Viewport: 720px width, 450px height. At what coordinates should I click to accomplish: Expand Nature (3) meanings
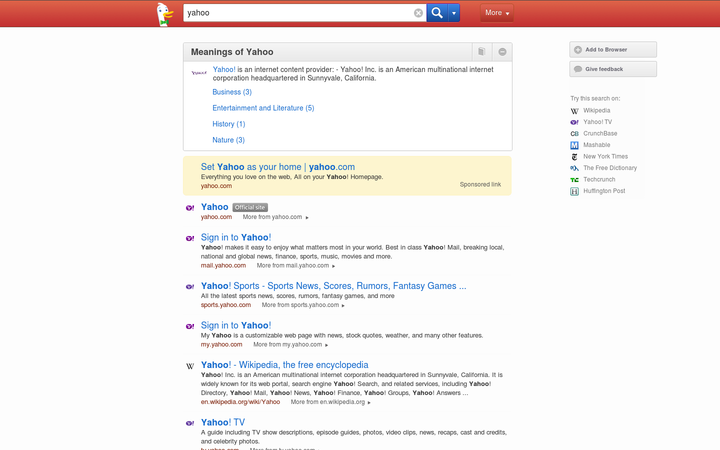pyautogui.click(x=228, y=140)
